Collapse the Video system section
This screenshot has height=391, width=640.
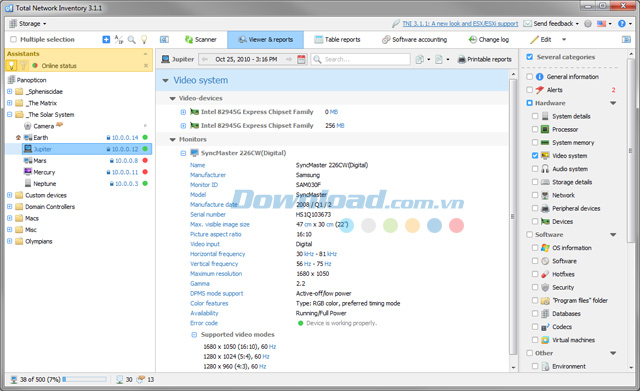click(165, 80)
